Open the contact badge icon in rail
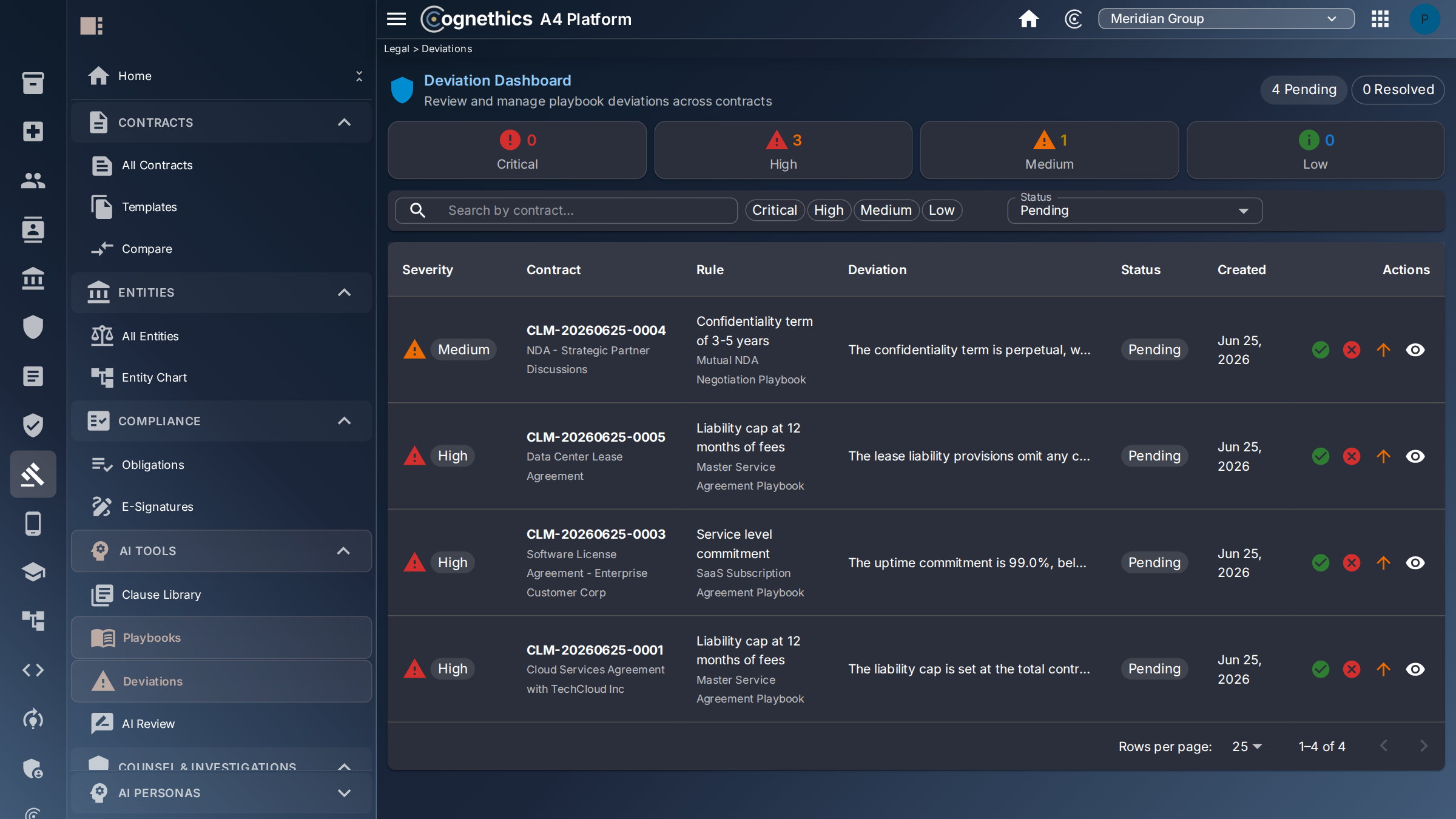Viewport: 1456px width, 819px height. 33,229
